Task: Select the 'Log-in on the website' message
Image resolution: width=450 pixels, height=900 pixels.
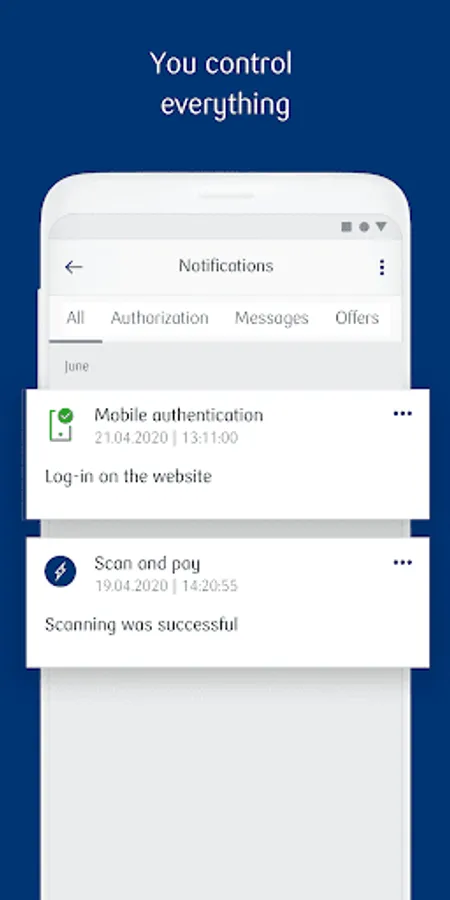Action: tap(128, 476)
